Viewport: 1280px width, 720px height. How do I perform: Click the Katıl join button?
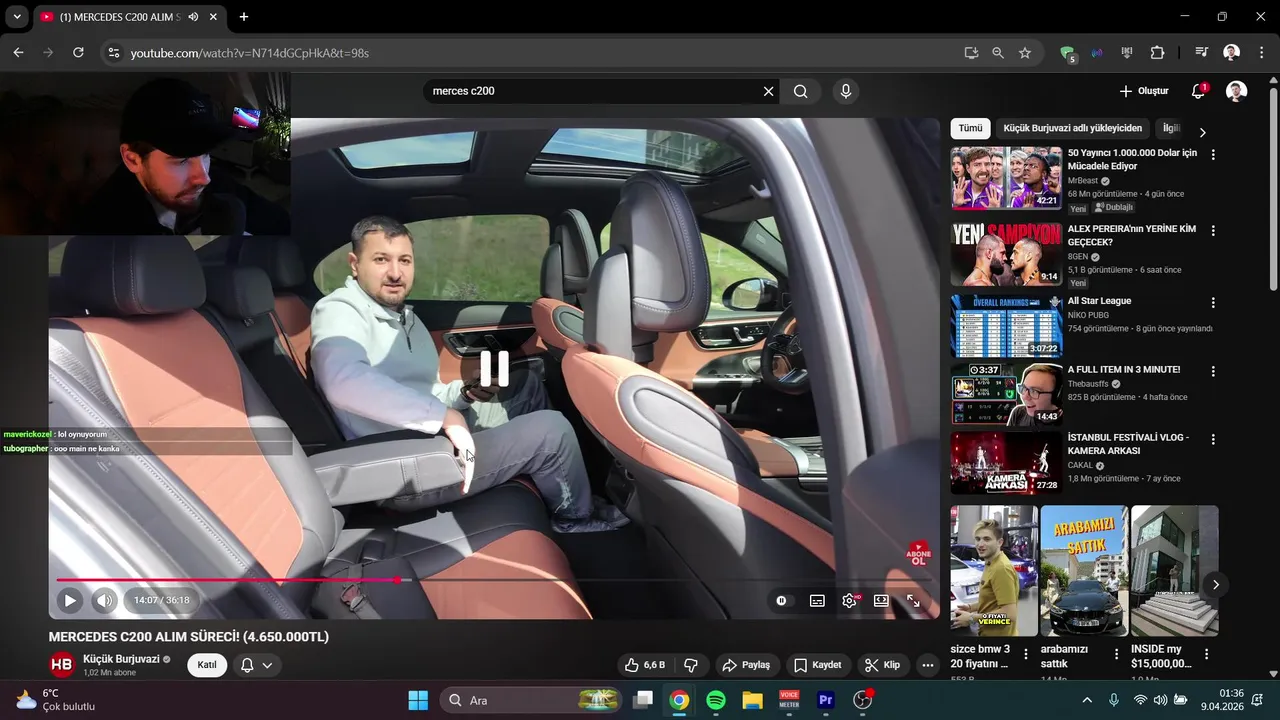click(x=207, y=665)
